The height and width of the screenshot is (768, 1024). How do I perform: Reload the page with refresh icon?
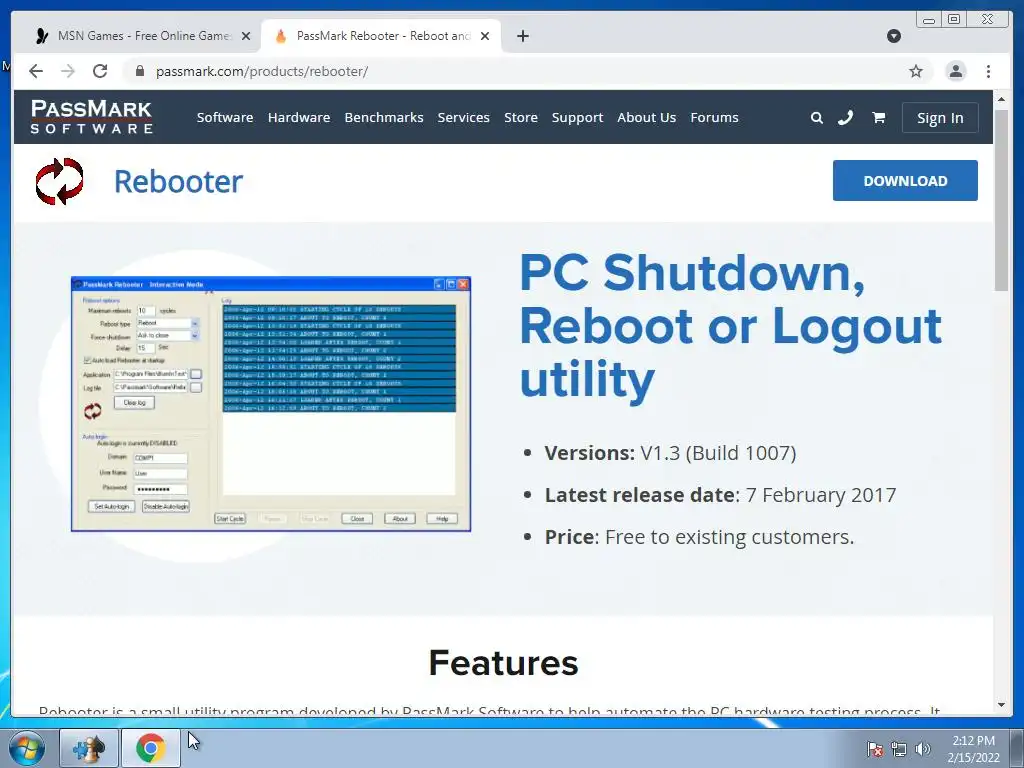tap(100, 71)
